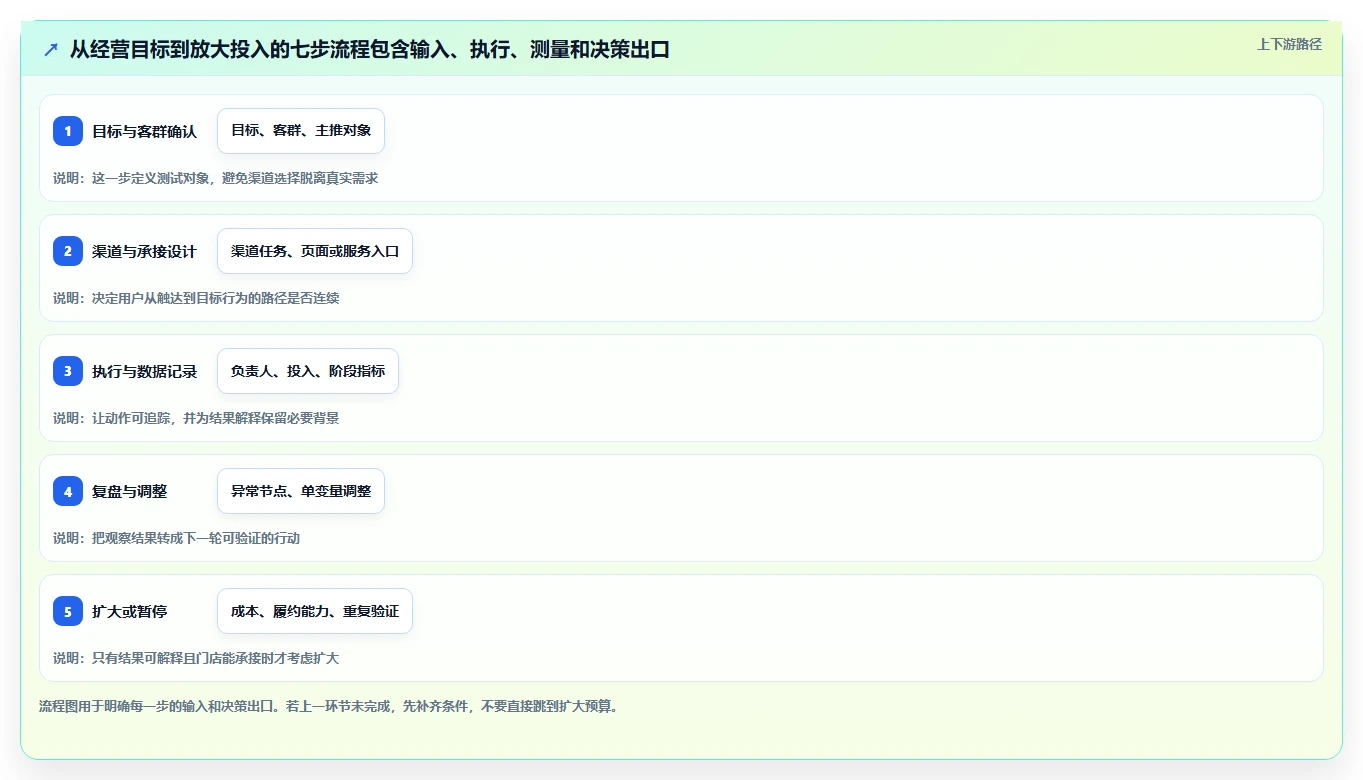The height and width of the screenshot is (780, 1363).
Task: Click the note 这一步定义测试对象
Action: pyautogui.click(x=151, y=178)
